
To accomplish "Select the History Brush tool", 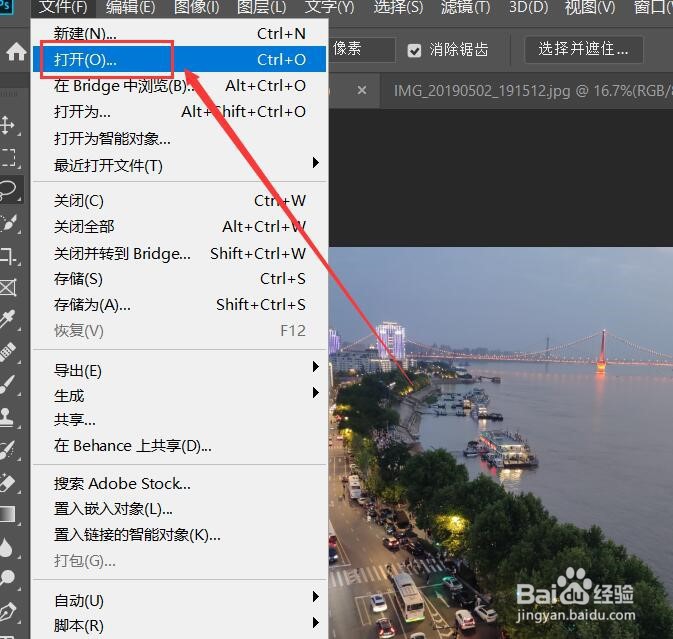I will coord(8,449).
